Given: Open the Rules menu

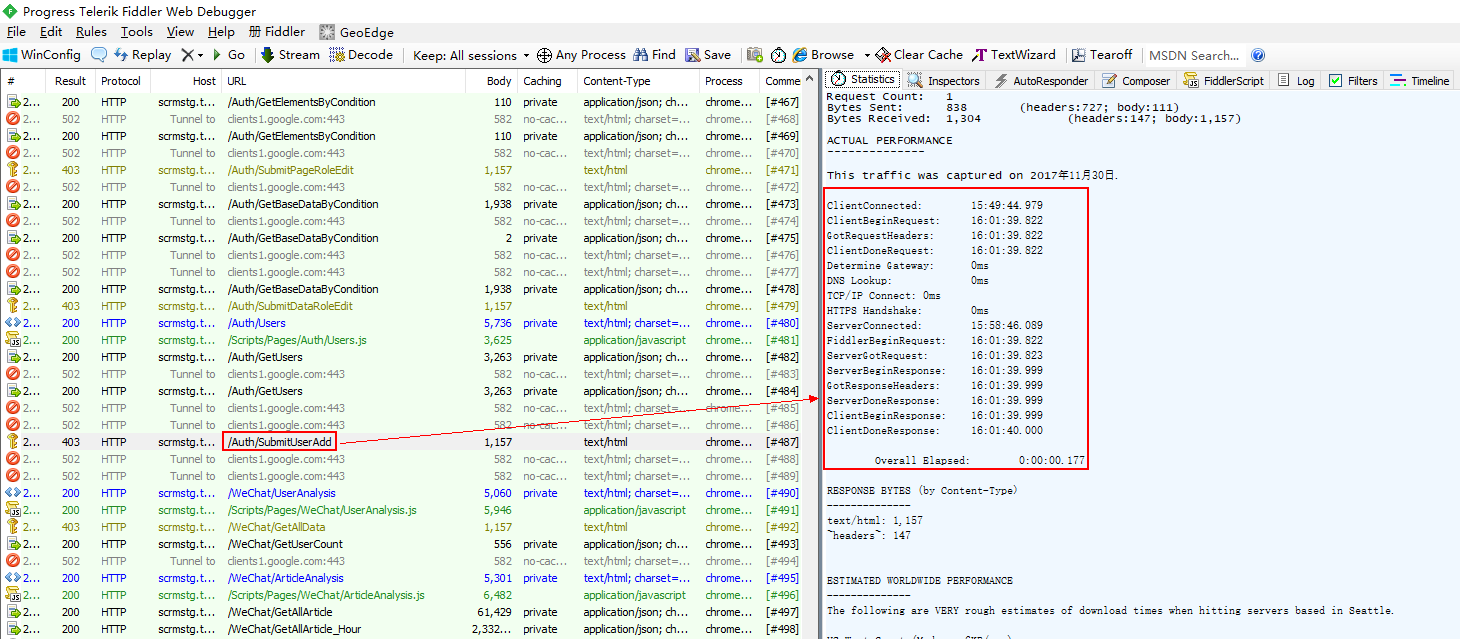Looking at the screenshot, I should (x=91, y=32).
